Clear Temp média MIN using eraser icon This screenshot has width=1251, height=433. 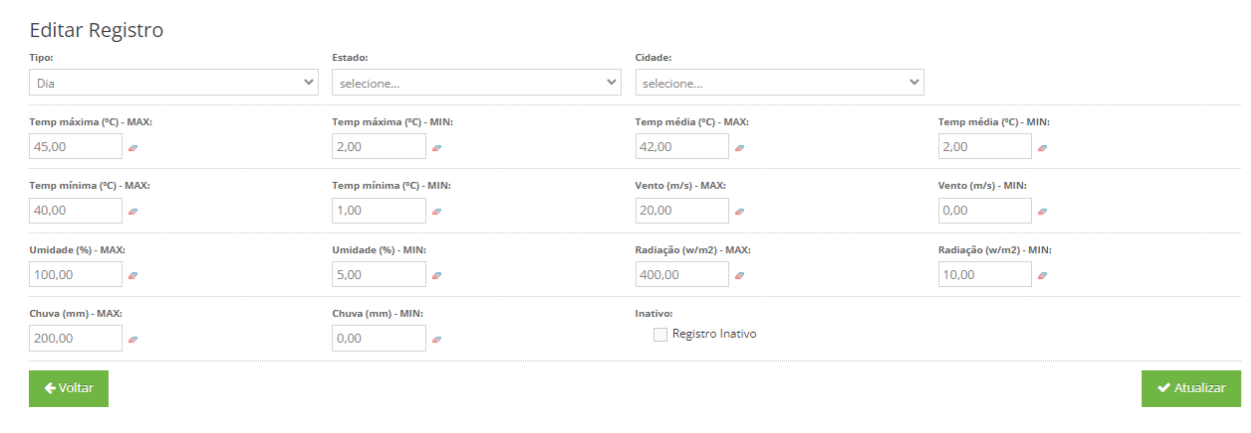[1042, 147]
